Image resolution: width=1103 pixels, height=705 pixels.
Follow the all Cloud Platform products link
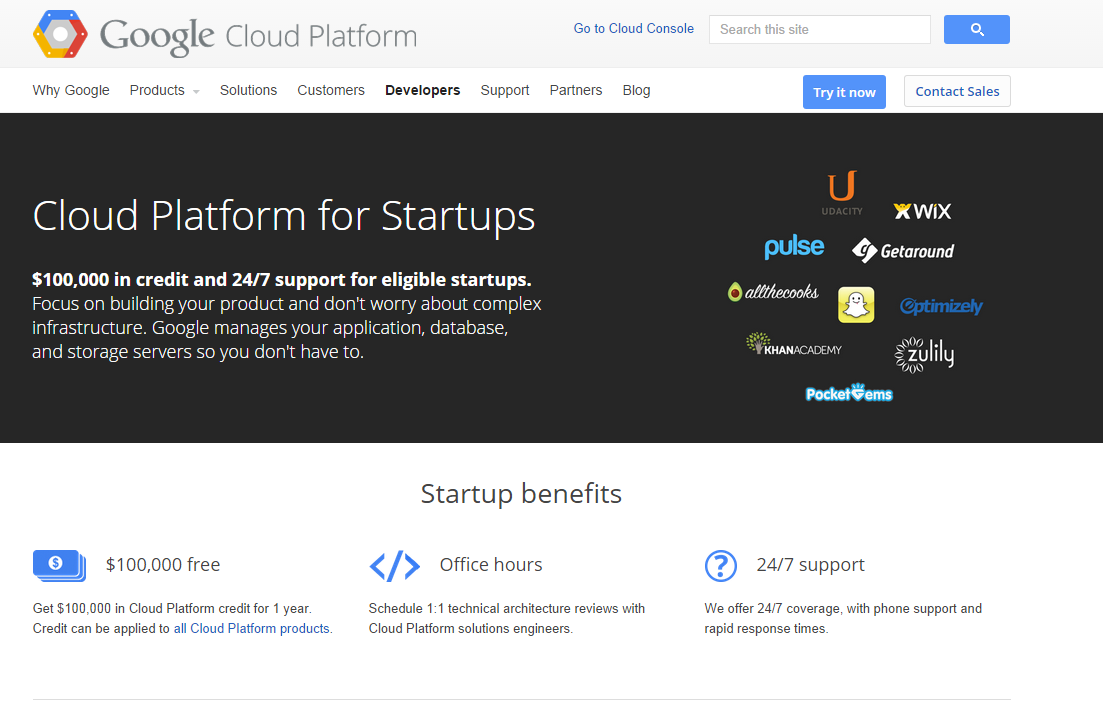point(252,628)
